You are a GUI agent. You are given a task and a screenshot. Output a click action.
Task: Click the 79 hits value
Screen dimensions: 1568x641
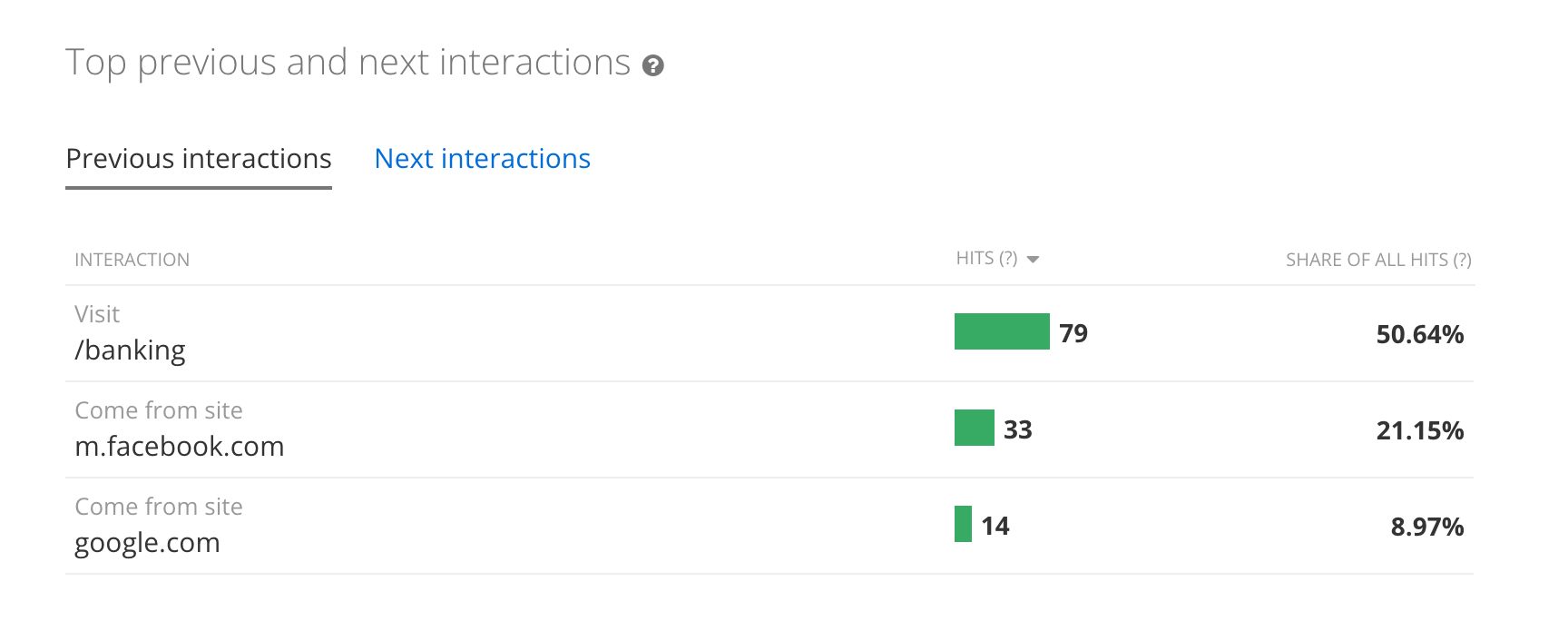pos(1073,333)
